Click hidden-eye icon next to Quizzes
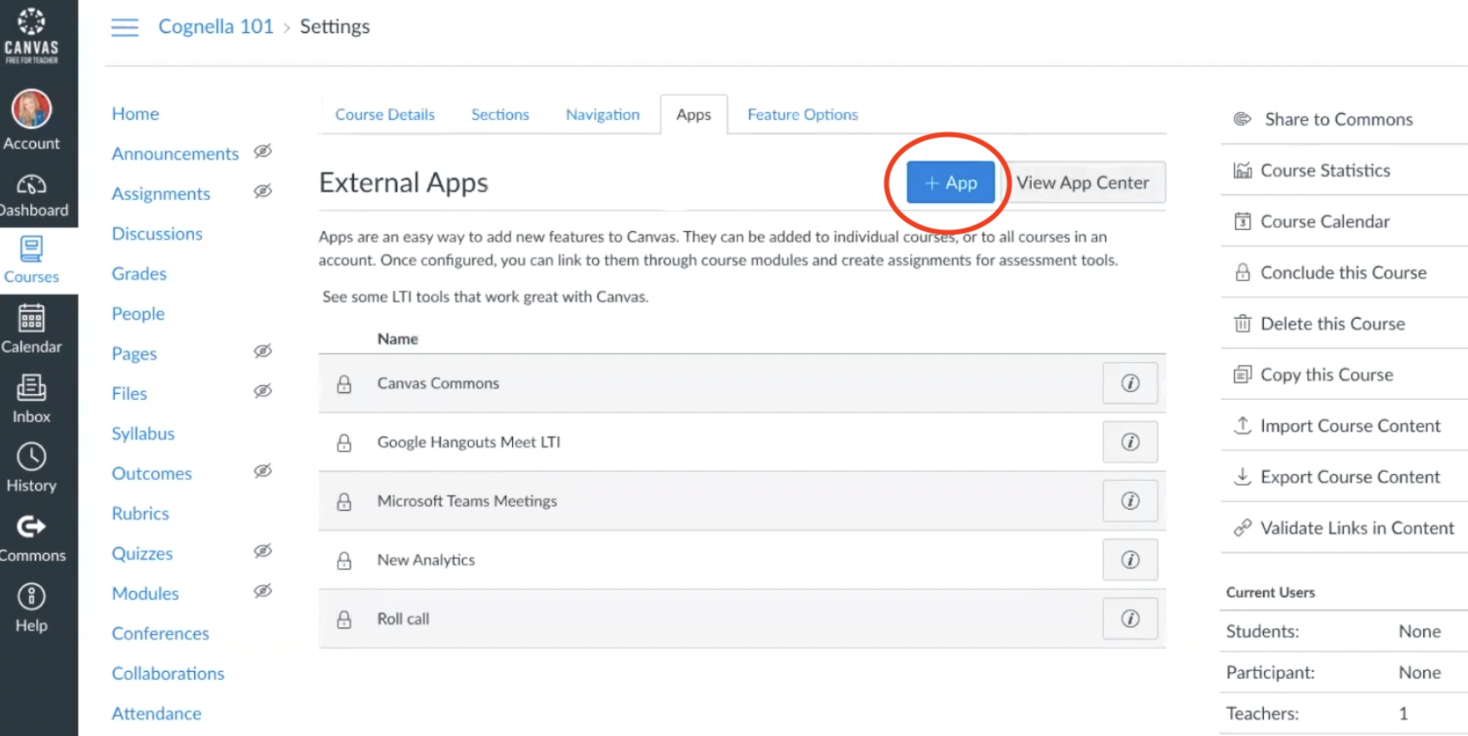 pyautogui.click(x=263, y=551)
